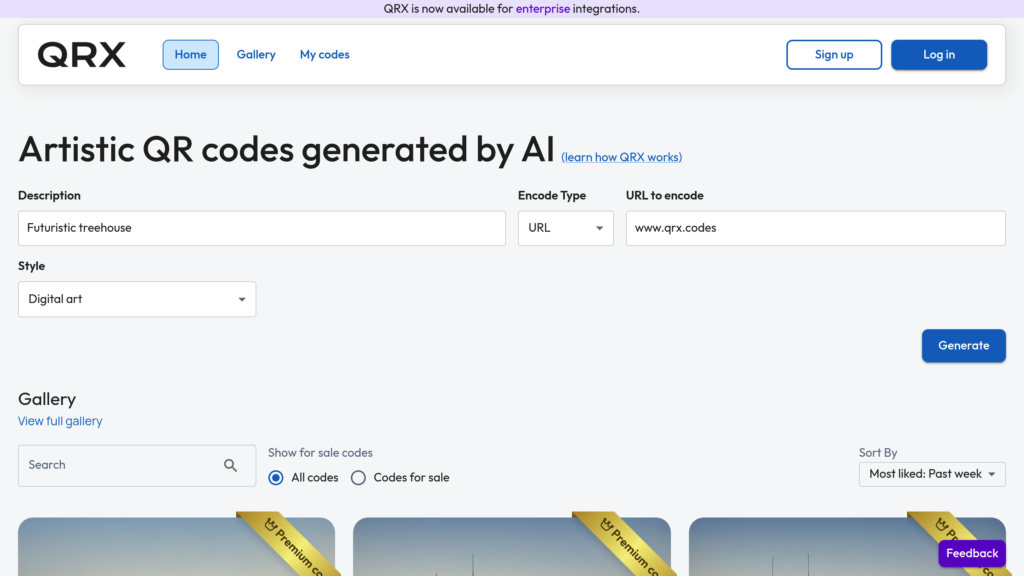Screen dimensions: 1024x576
Task: Select the Codes for sale option
Action: point(358,478)
